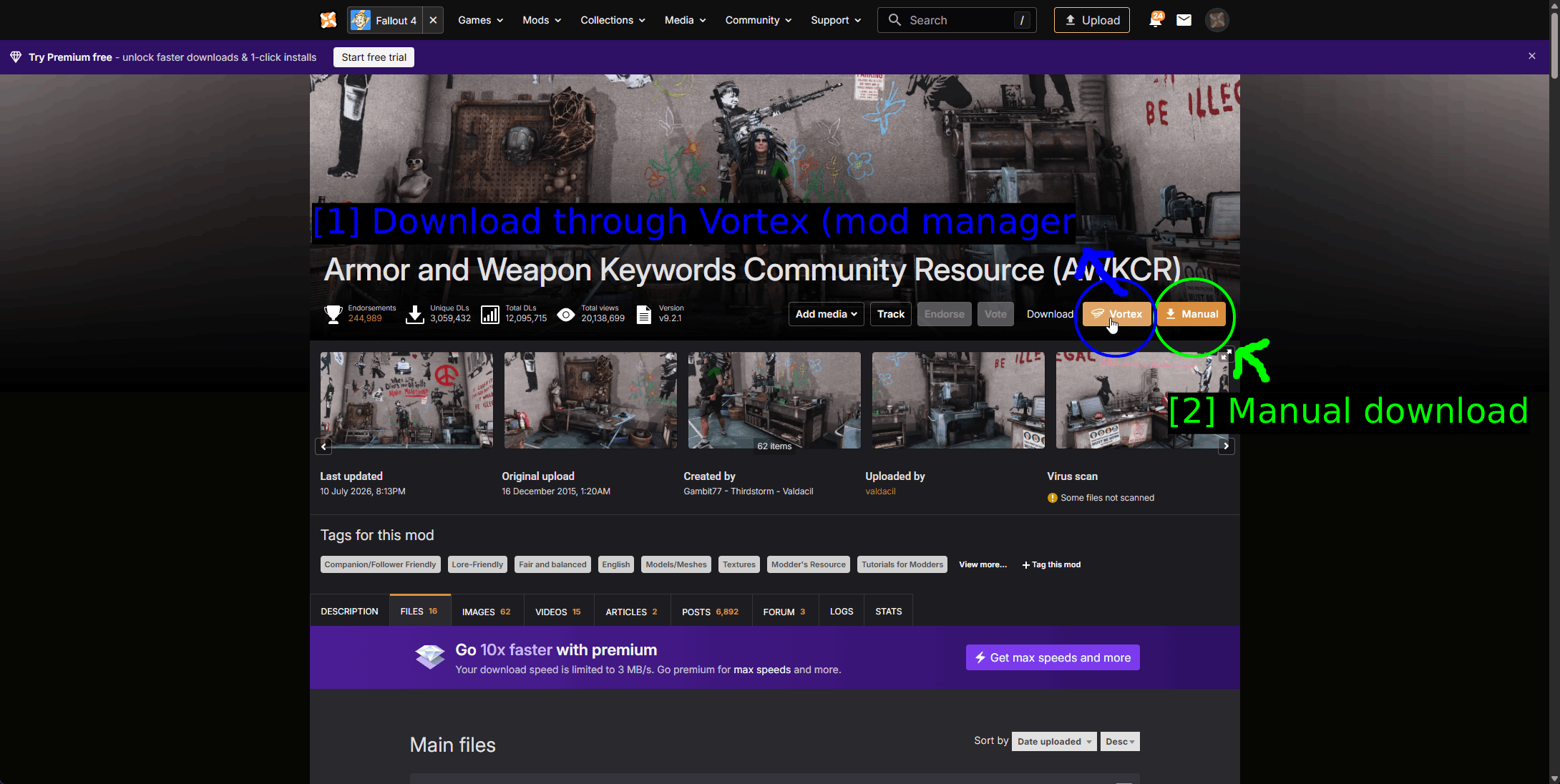This screenshot has width=1560, height=784.
Task: Expand the Media menu
Action: click(685, 20)
